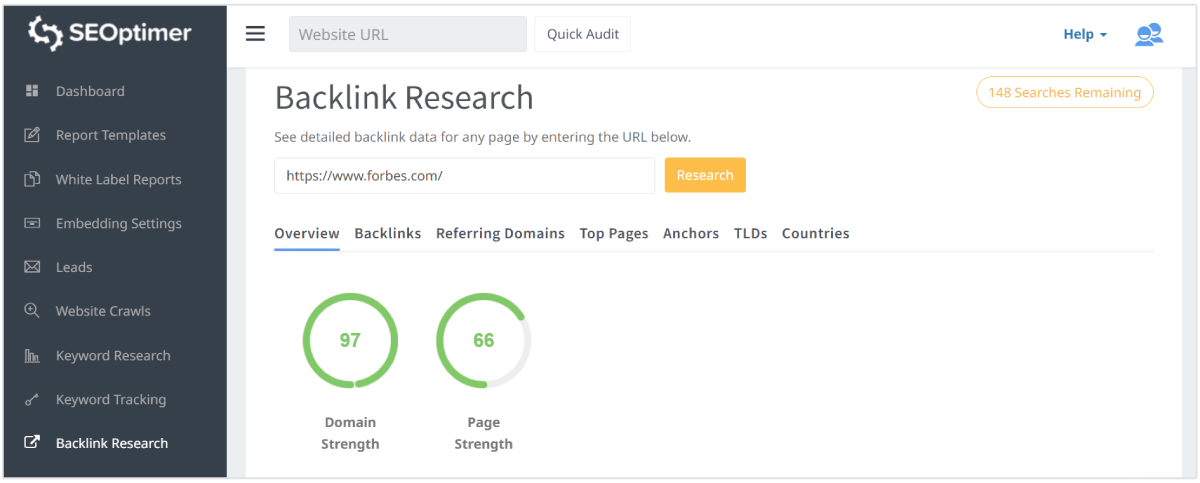This screenshot has width=1200, height=483.
Task: Click the Quick Audit button
Action: (583, 34)
